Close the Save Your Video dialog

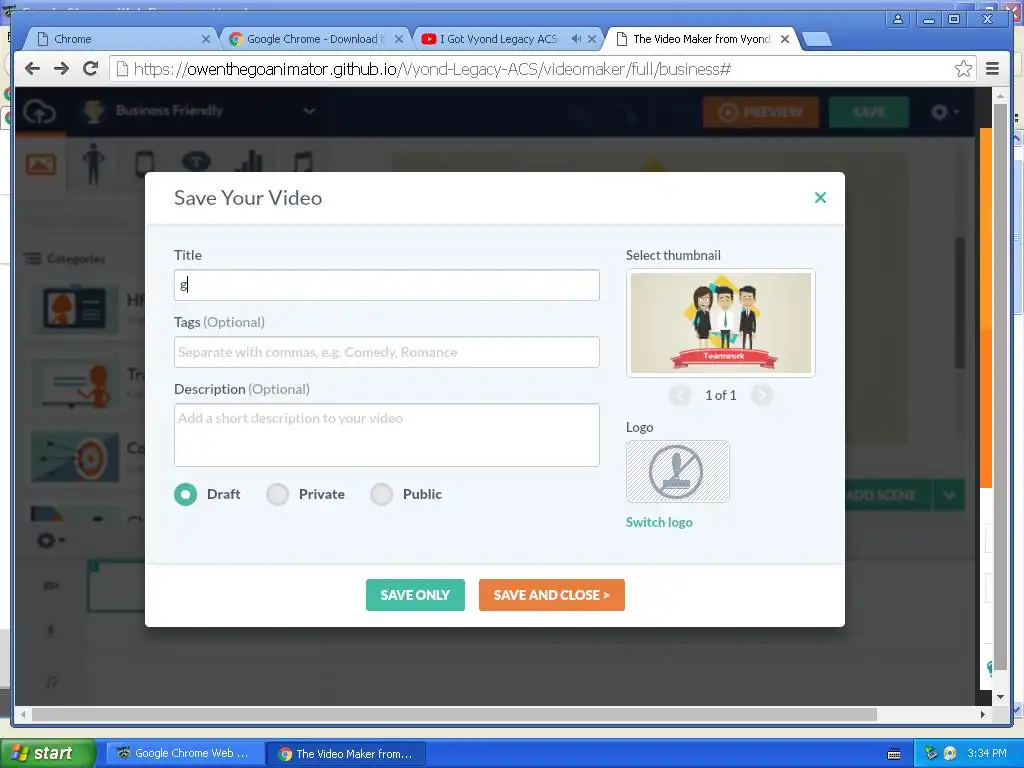[820, 197]
